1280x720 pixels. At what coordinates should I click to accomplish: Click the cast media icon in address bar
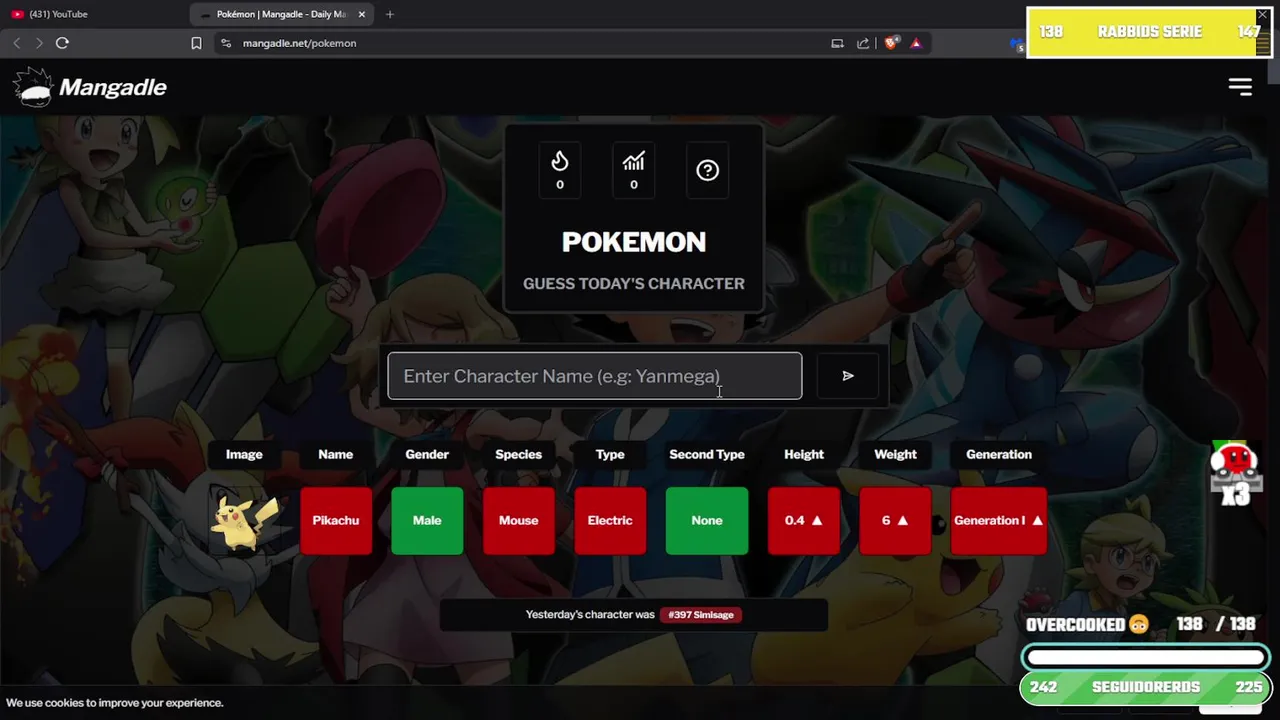[837, 43]
